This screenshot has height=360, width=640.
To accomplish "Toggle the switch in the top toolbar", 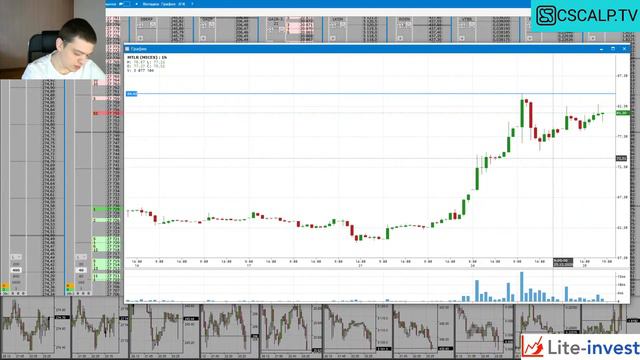I will tap(124, 4).
